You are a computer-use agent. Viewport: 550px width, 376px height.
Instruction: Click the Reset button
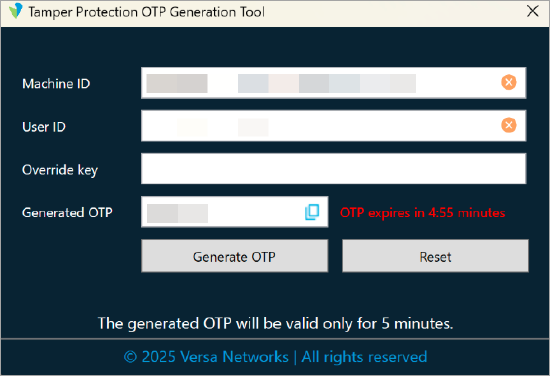435,256
